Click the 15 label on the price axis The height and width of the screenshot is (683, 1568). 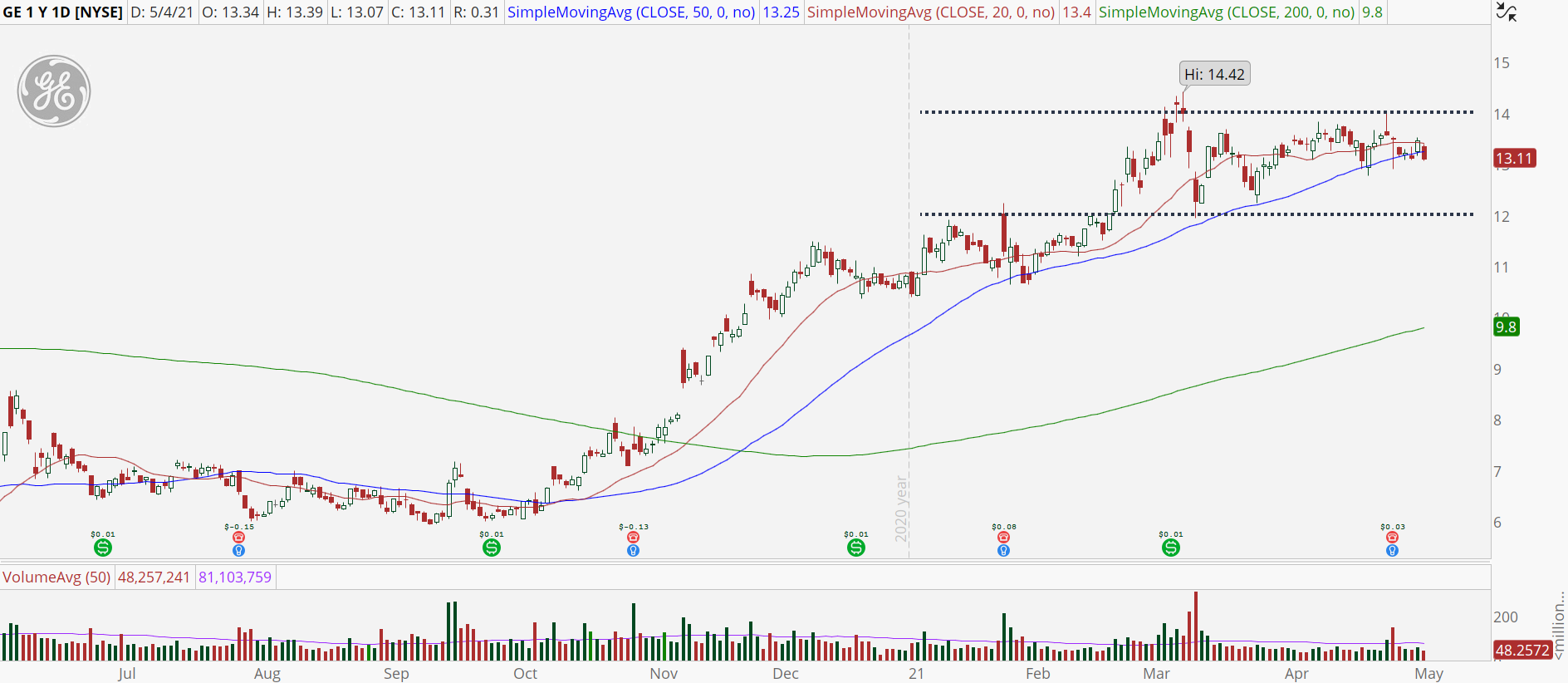coord(1502,63)
